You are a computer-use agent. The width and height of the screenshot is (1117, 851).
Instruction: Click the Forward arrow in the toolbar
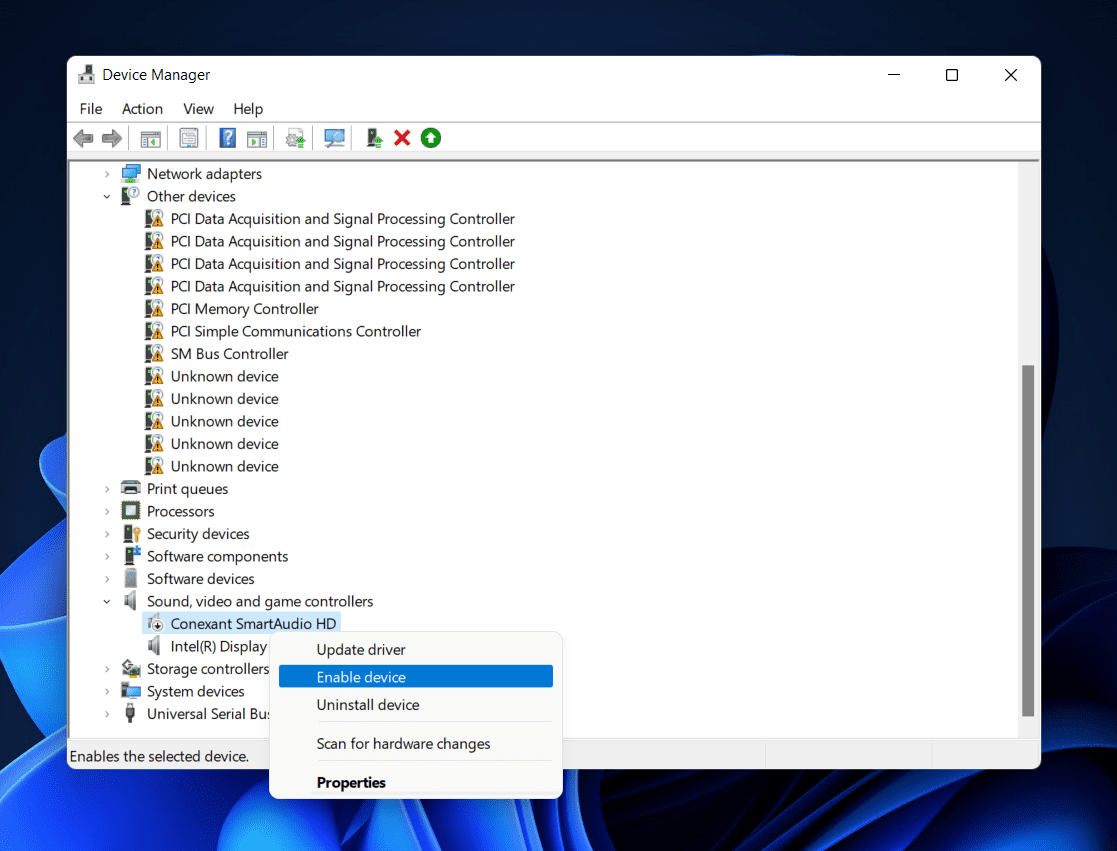[112, 138]
